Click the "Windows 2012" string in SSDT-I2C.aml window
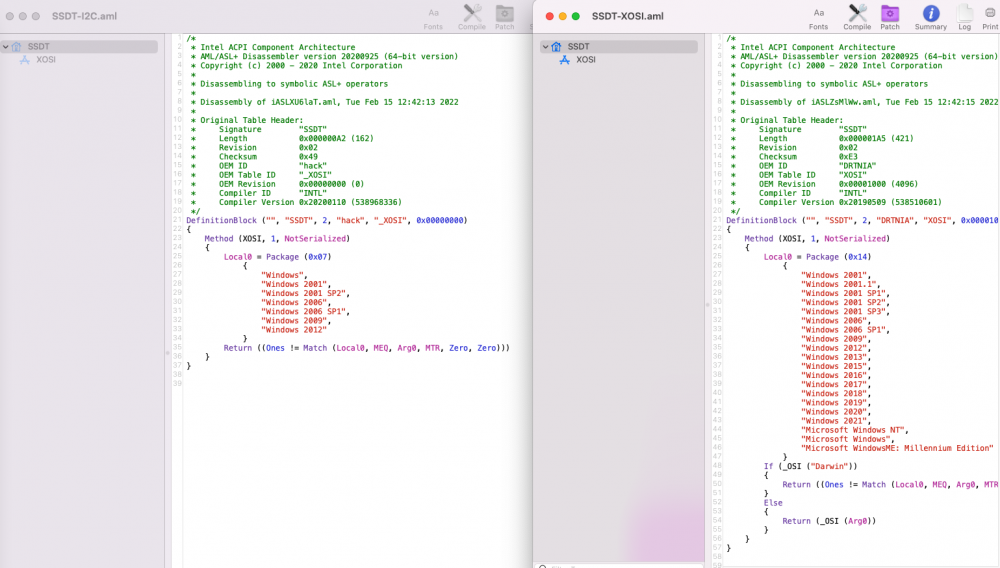The height and width of the screenshot is (568, 1000). (x=293, y=330)
